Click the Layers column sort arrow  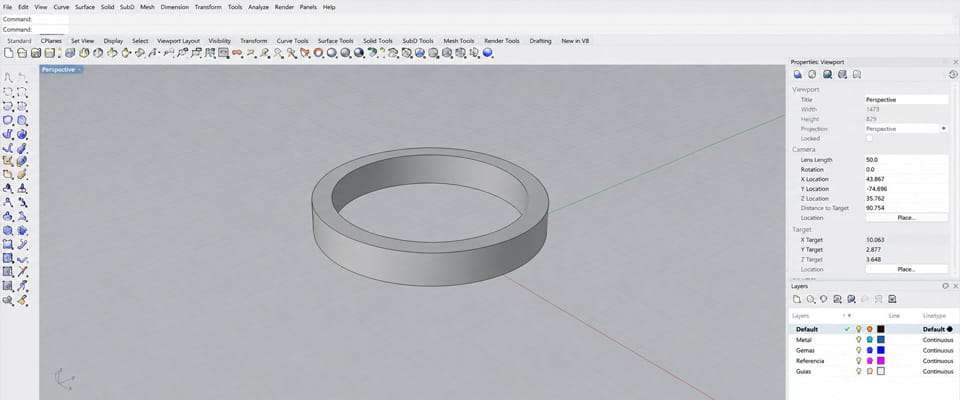click(848, 315)
